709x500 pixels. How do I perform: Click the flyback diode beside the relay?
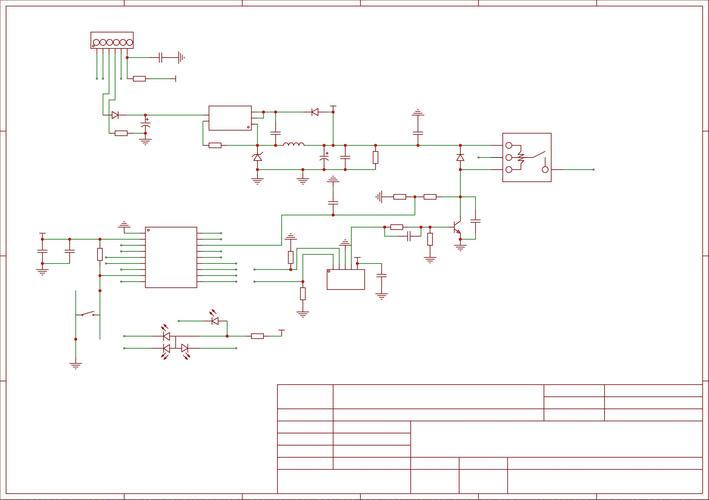[x=460, y=158]
